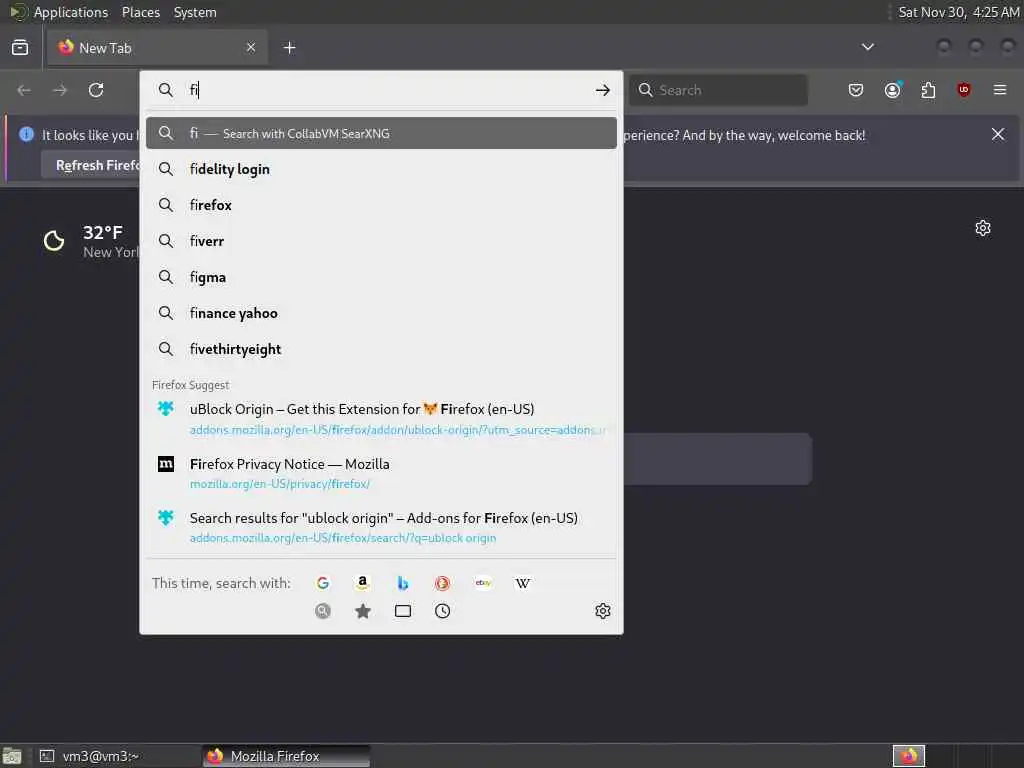Image resolution: width=1024 pixels, height=768 pixels.
Task: Click the show desktop icon in taskbar
Action: click(x=12, y=756)
